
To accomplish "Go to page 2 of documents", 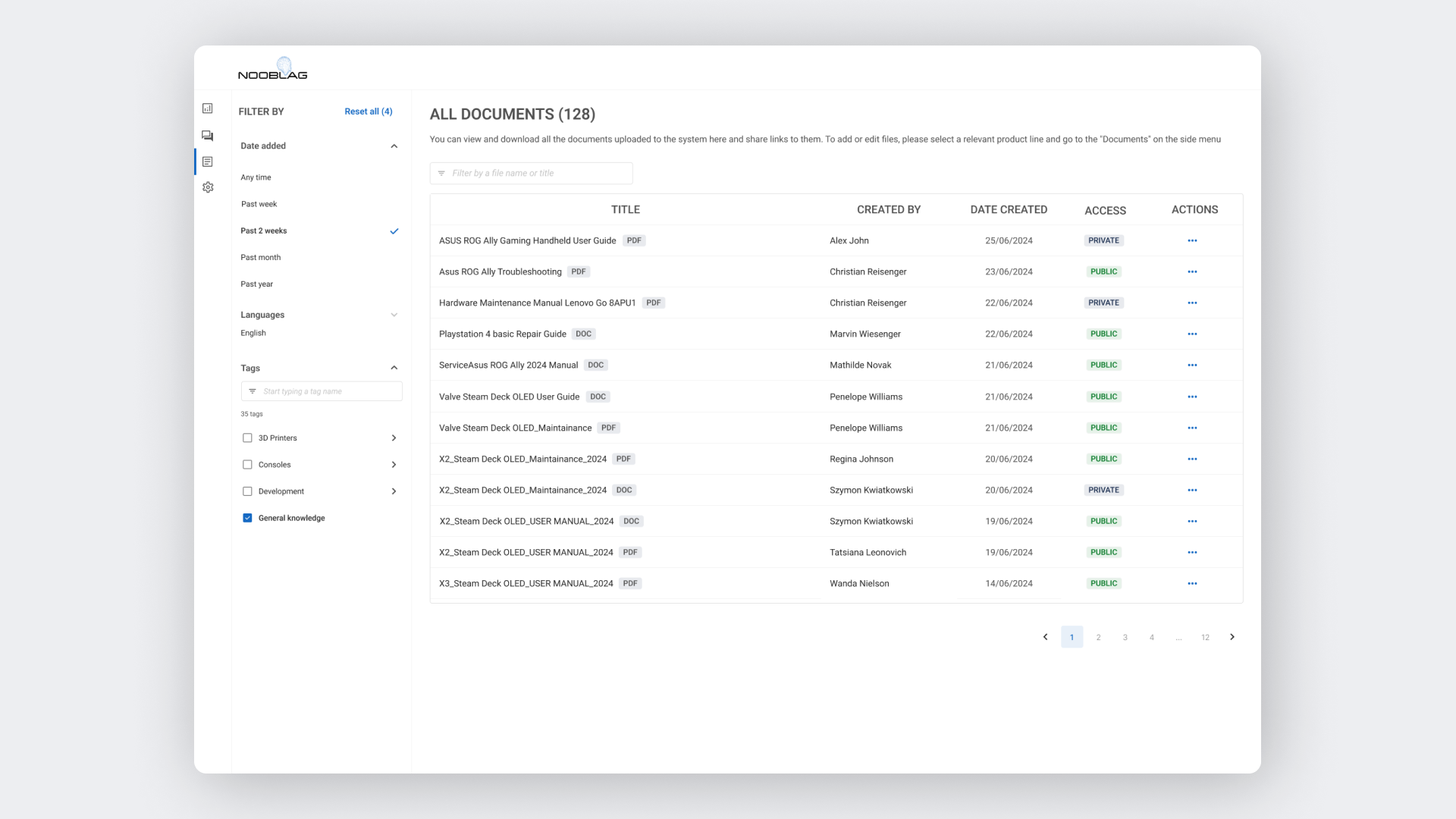I will click(1098, 637).
